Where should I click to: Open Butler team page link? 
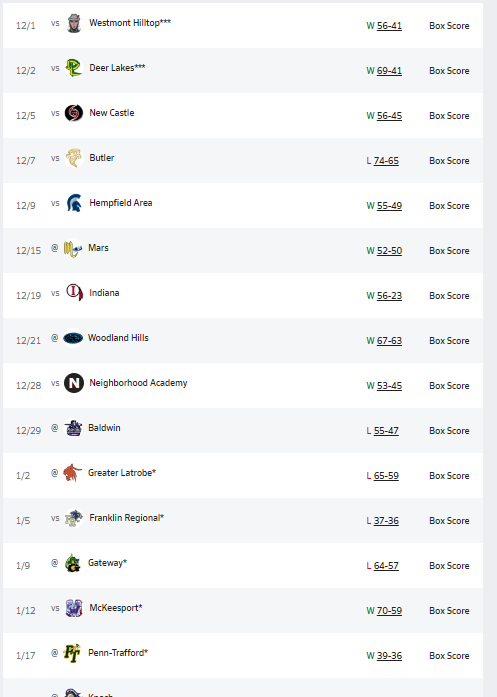pyautogui.click(x=102, y=158)
